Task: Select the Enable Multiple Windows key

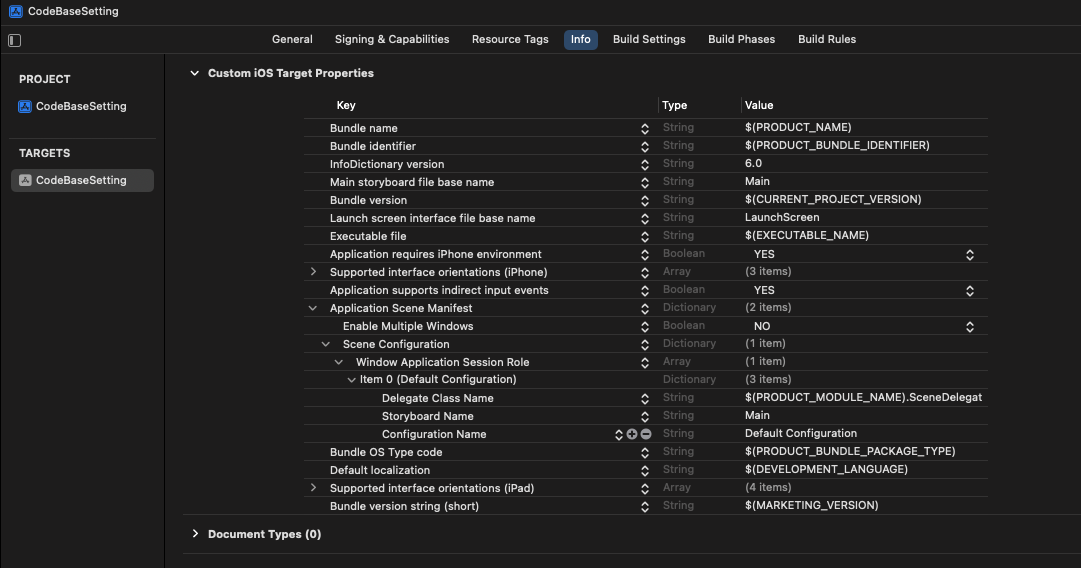Action: point(408,326)
